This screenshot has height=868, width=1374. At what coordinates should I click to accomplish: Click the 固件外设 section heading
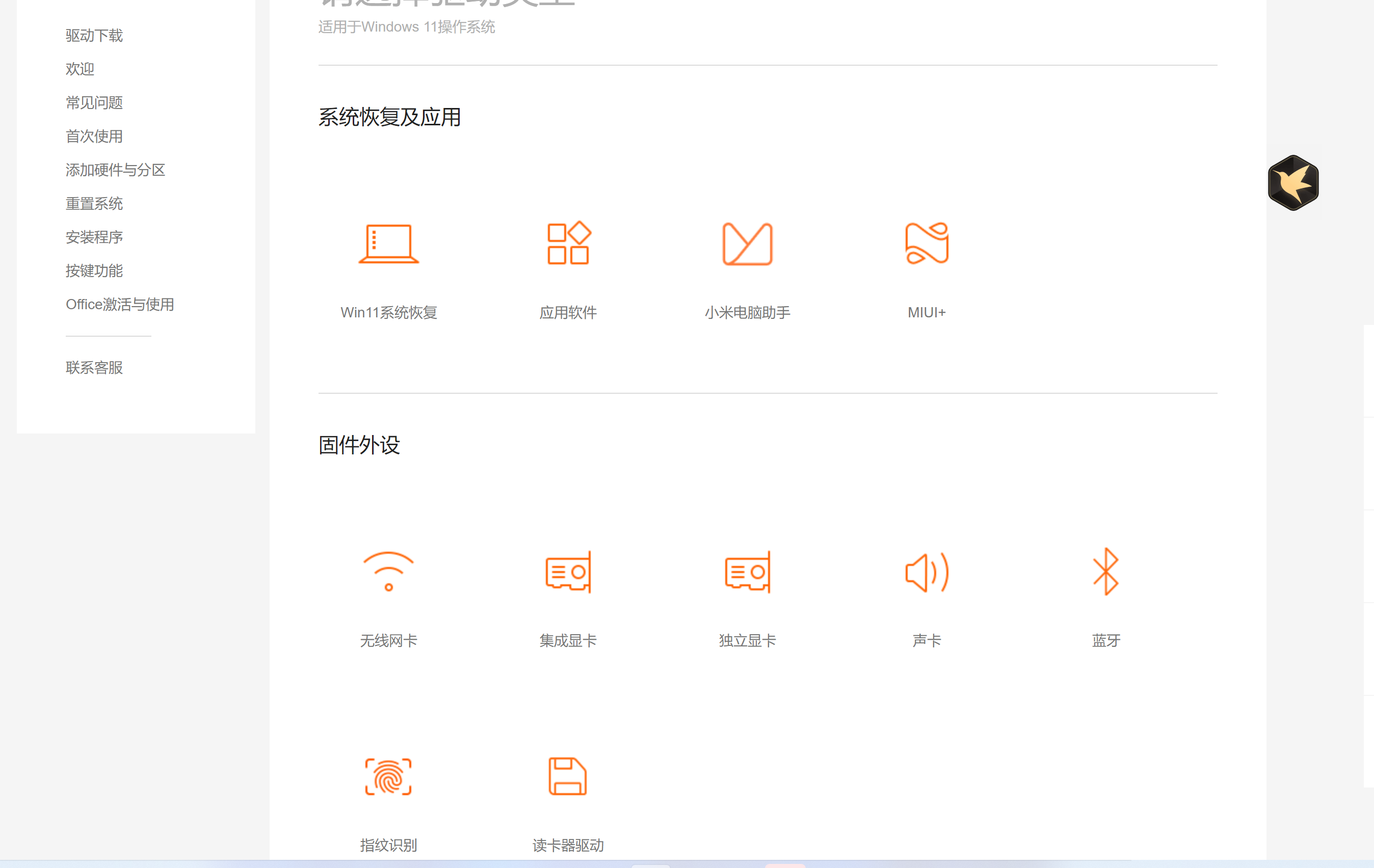359,445
